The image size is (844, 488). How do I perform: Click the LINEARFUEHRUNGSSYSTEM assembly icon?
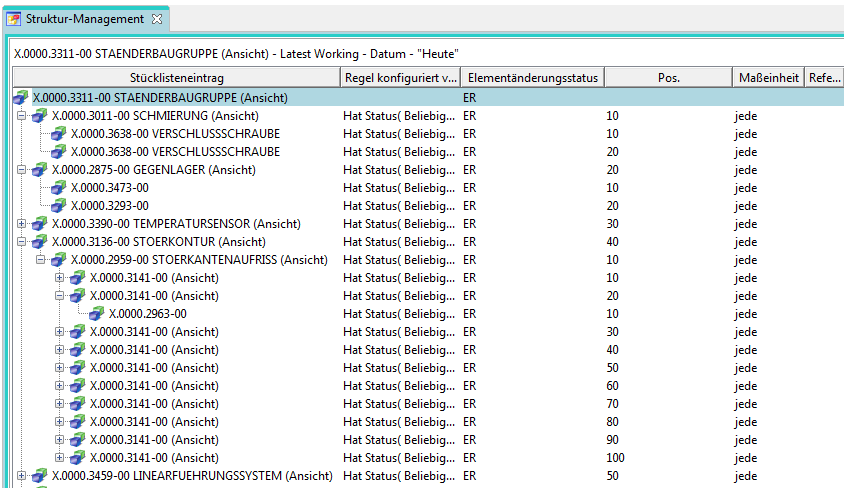(39, 476)
